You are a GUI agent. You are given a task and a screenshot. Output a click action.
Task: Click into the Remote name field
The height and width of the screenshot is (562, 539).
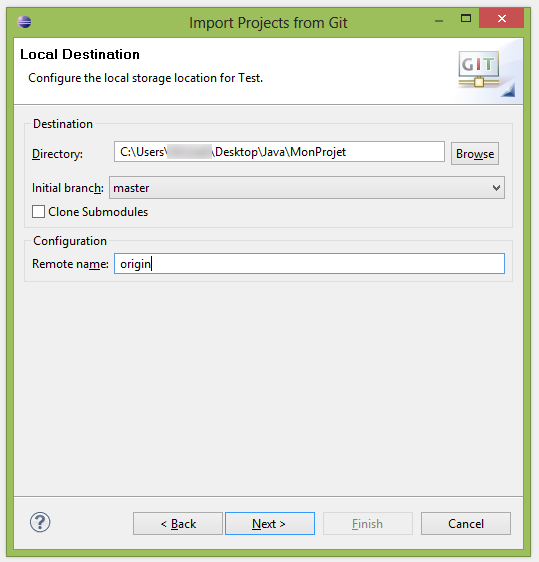pyautogui.click(x=309, y=264)
